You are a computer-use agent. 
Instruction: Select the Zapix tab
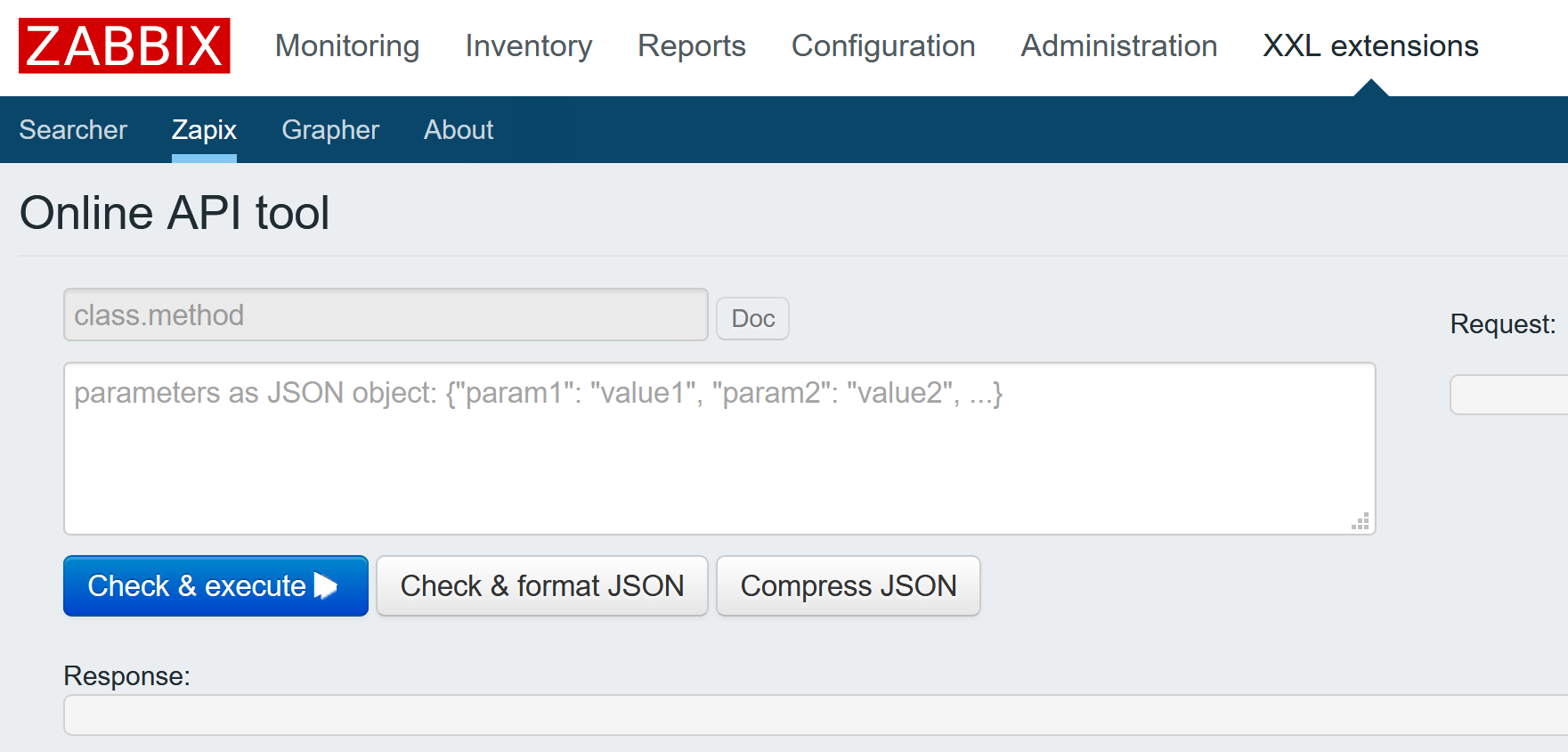tap(204, 130)
